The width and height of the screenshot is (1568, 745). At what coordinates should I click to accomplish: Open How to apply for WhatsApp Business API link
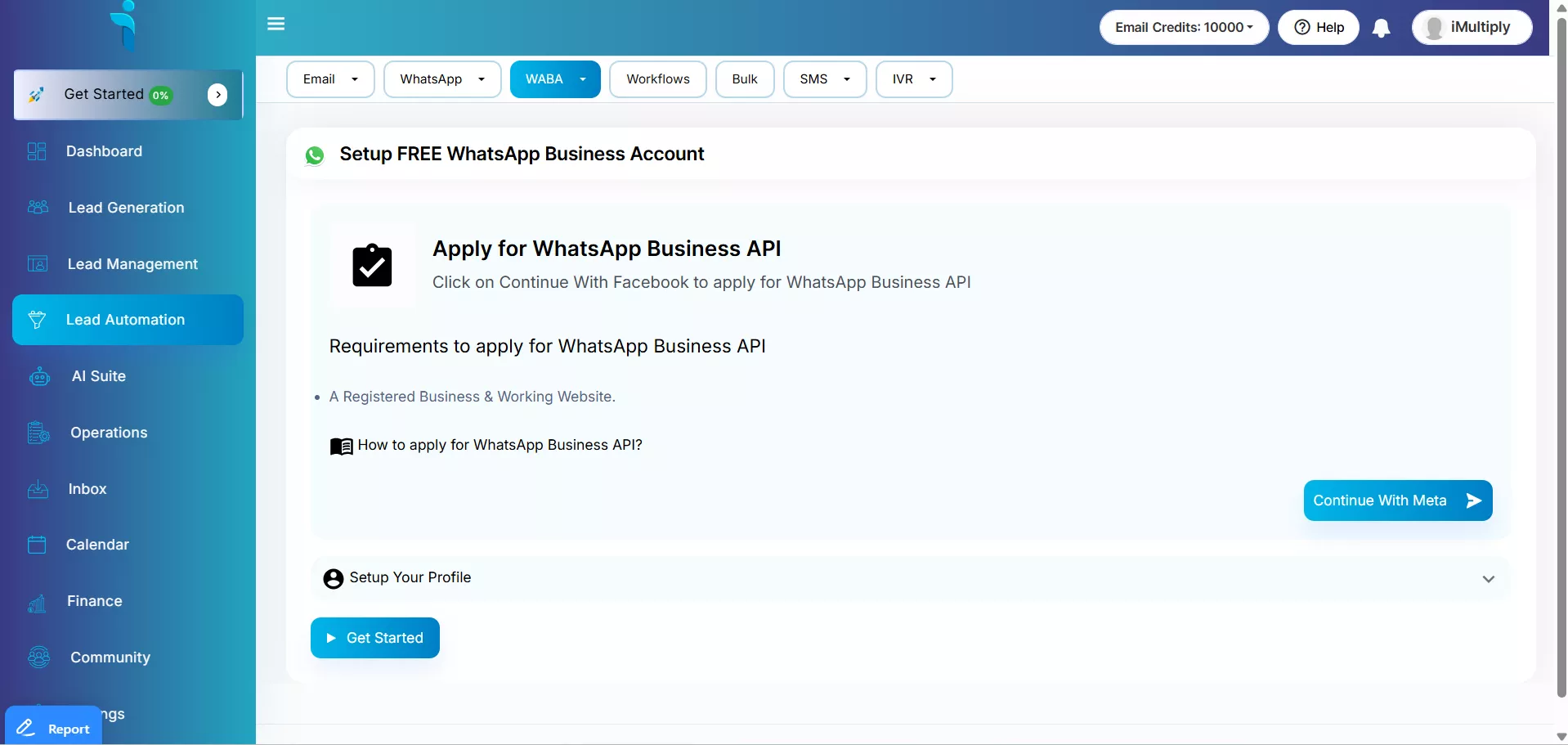tap(500, 445)
